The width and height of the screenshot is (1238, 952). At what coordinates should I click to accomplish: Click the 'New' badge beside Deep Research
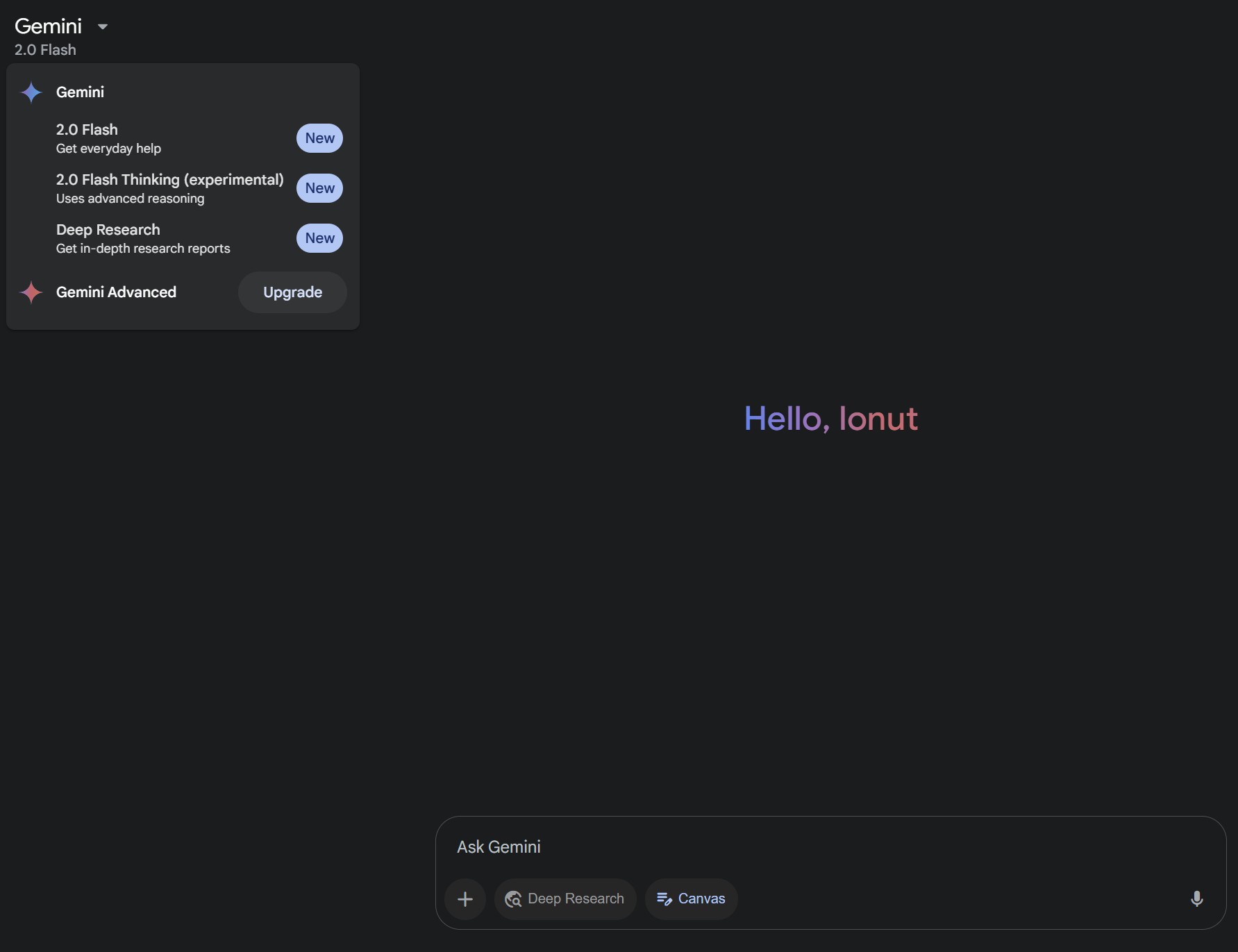[x=319, y=238]
